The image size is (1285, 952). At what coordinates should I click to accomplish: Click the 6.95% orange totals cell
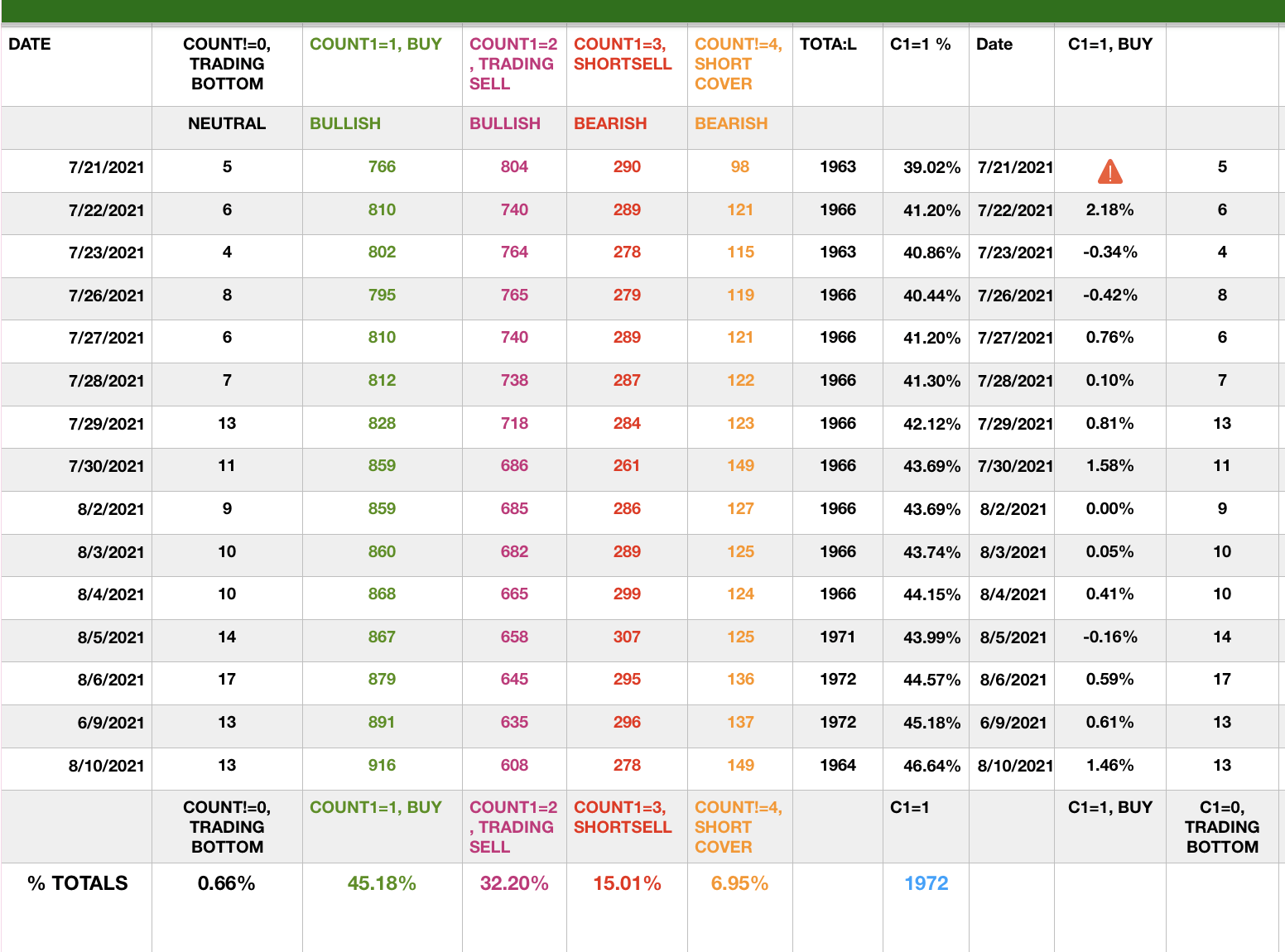click(x=739, y=883)
